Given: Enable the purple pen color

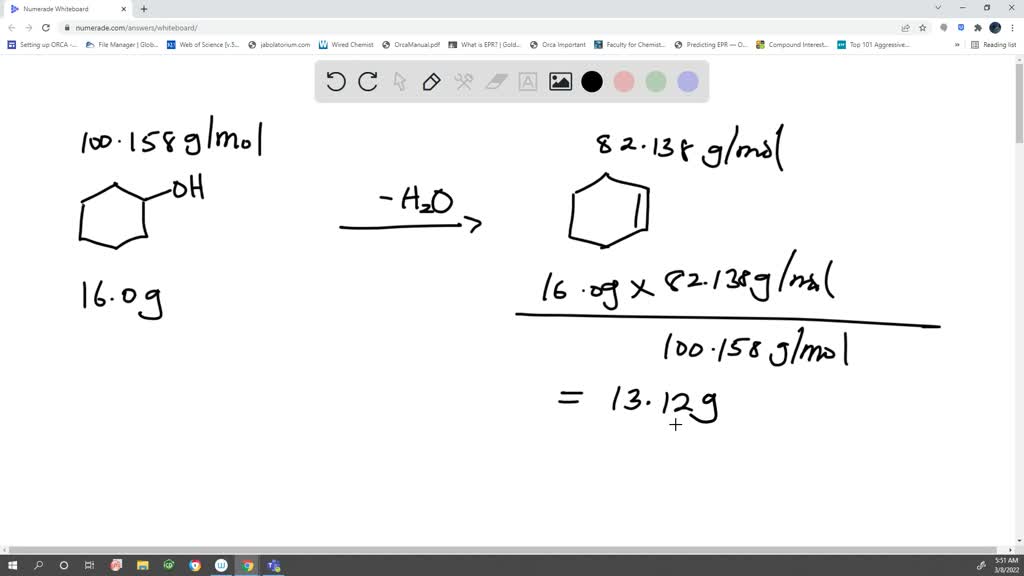Looking at the screenshot, I should coord(688,82).
